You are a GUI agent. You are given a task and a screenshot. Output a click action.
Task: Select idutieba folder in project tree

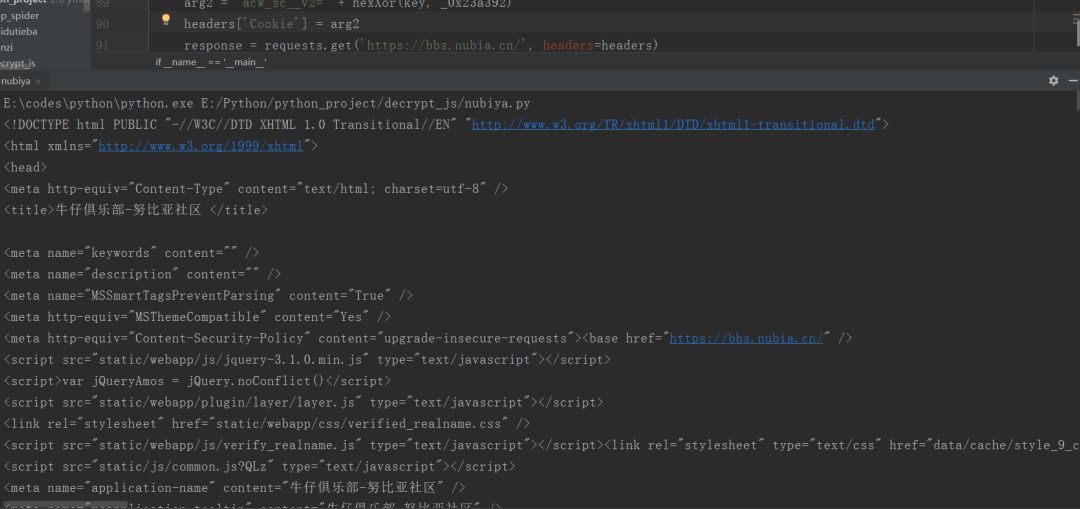[19, 32]
